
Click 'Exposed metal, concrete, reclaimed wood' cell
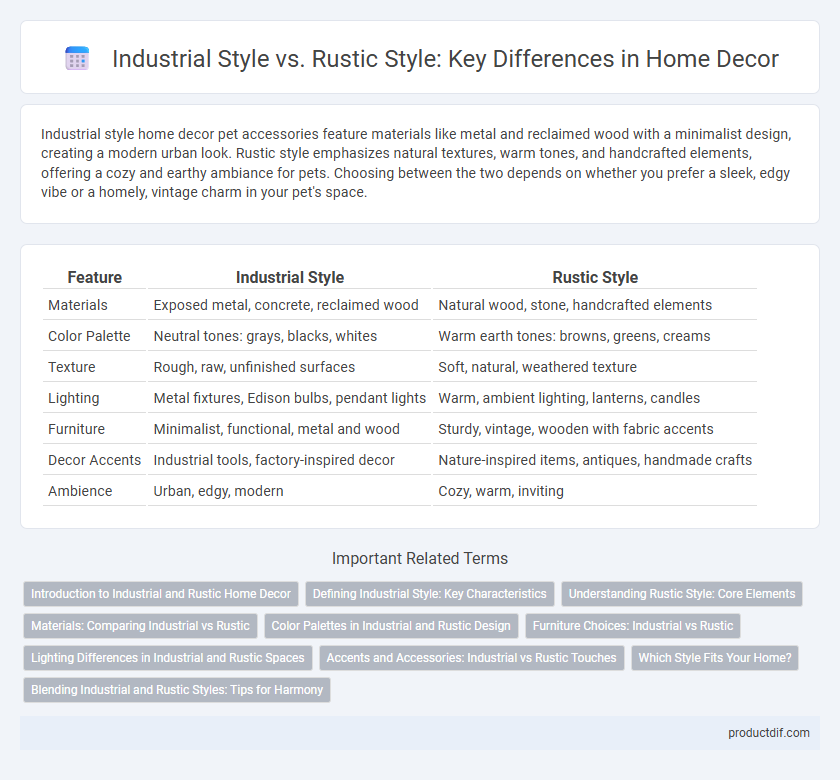pyautogui.click(x=289, y=305)
